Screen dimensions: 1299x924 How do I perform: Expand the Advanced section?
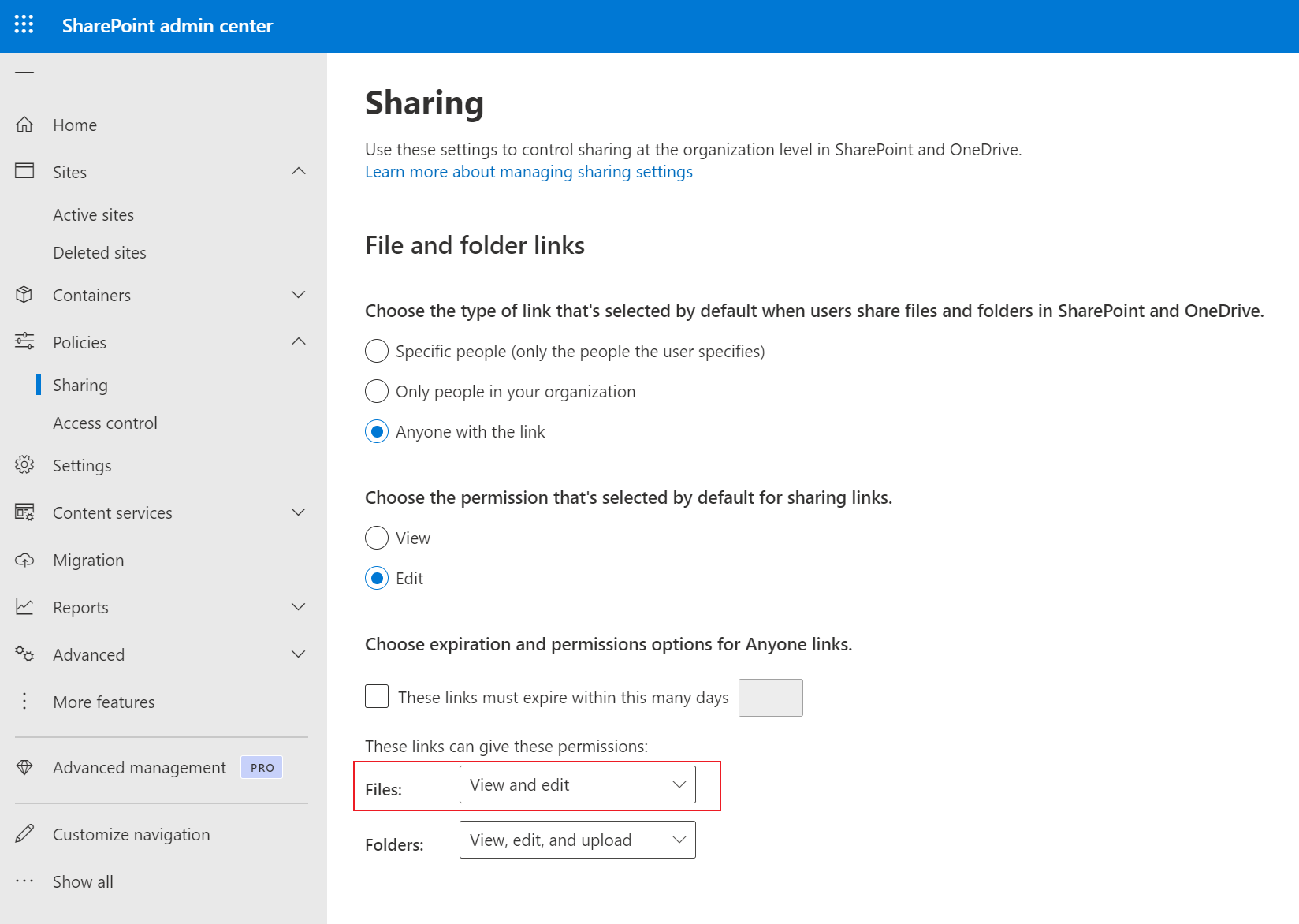(x=299, y=654)
